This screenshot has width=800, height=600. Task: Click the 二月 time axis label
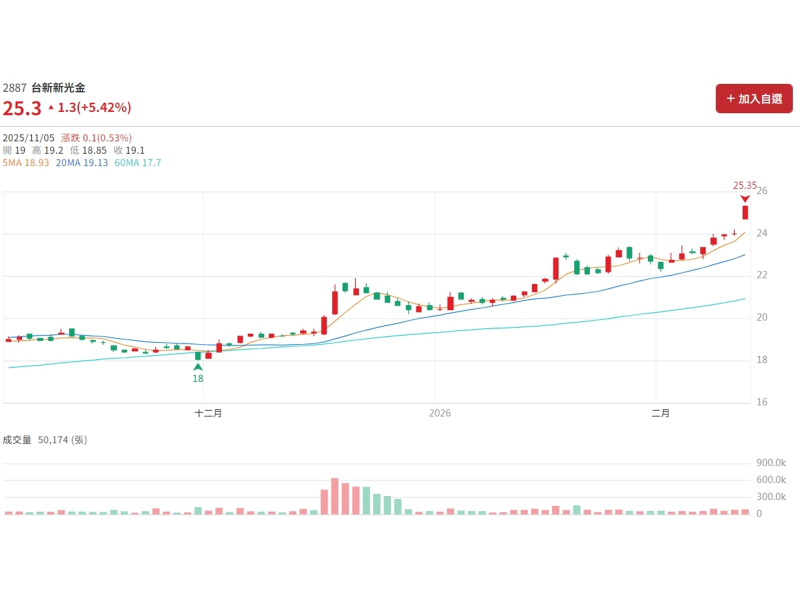tap(660, 412)
